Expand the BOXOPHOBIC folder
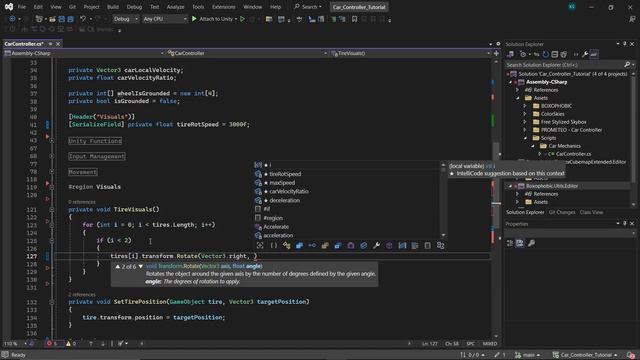Image resolution: width=640 pixels, height=360 pixels. point(525,106)
